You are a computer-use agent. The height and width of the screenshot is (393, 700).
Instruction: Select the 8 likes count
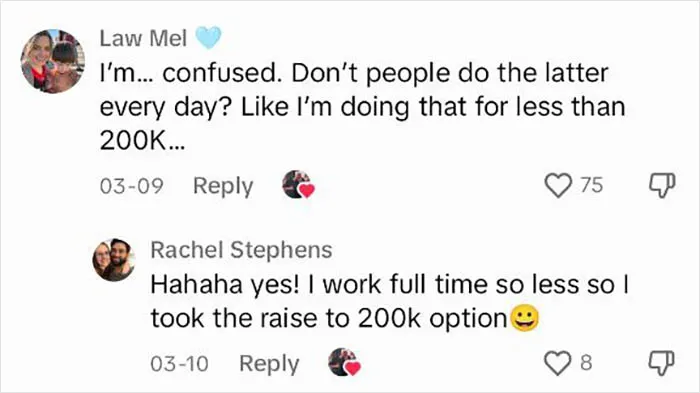[x=586, y=363]
